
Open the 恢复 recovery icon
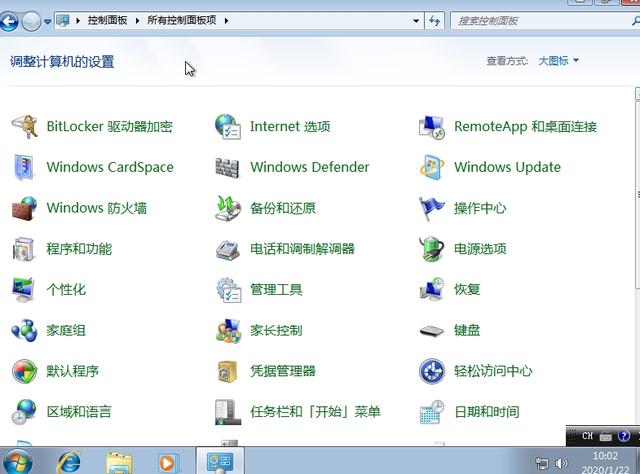coord(432,289)
